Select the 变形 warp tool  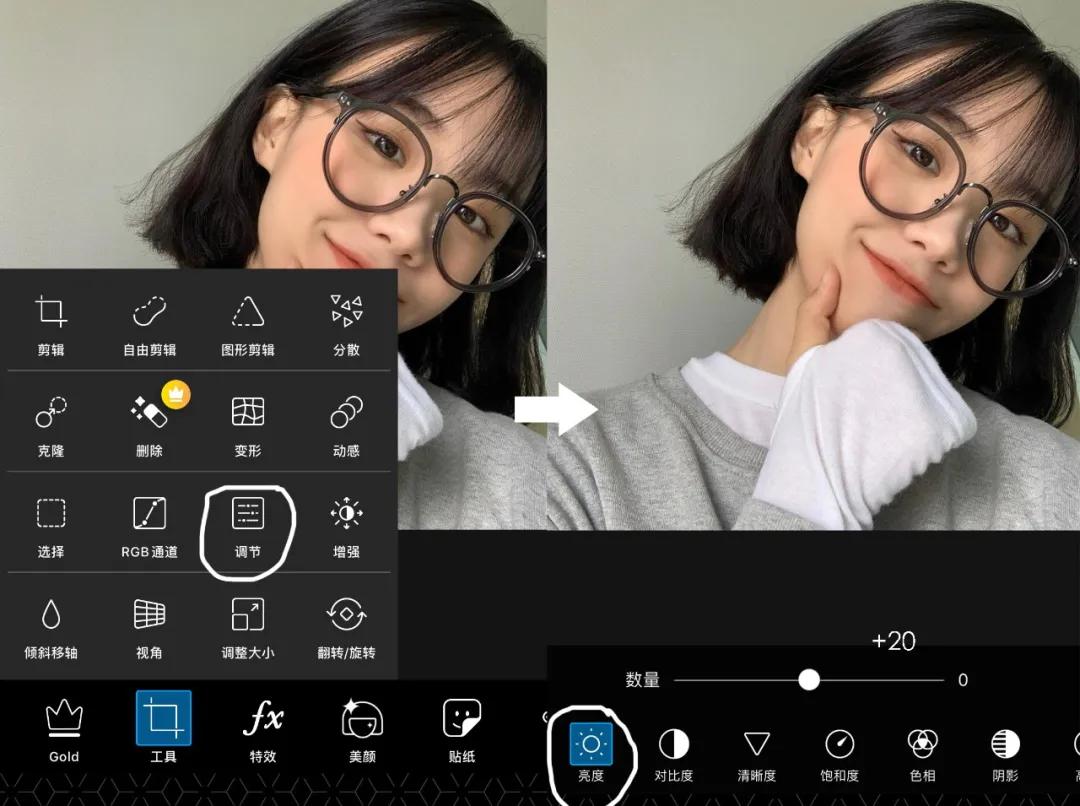point(246,425)
